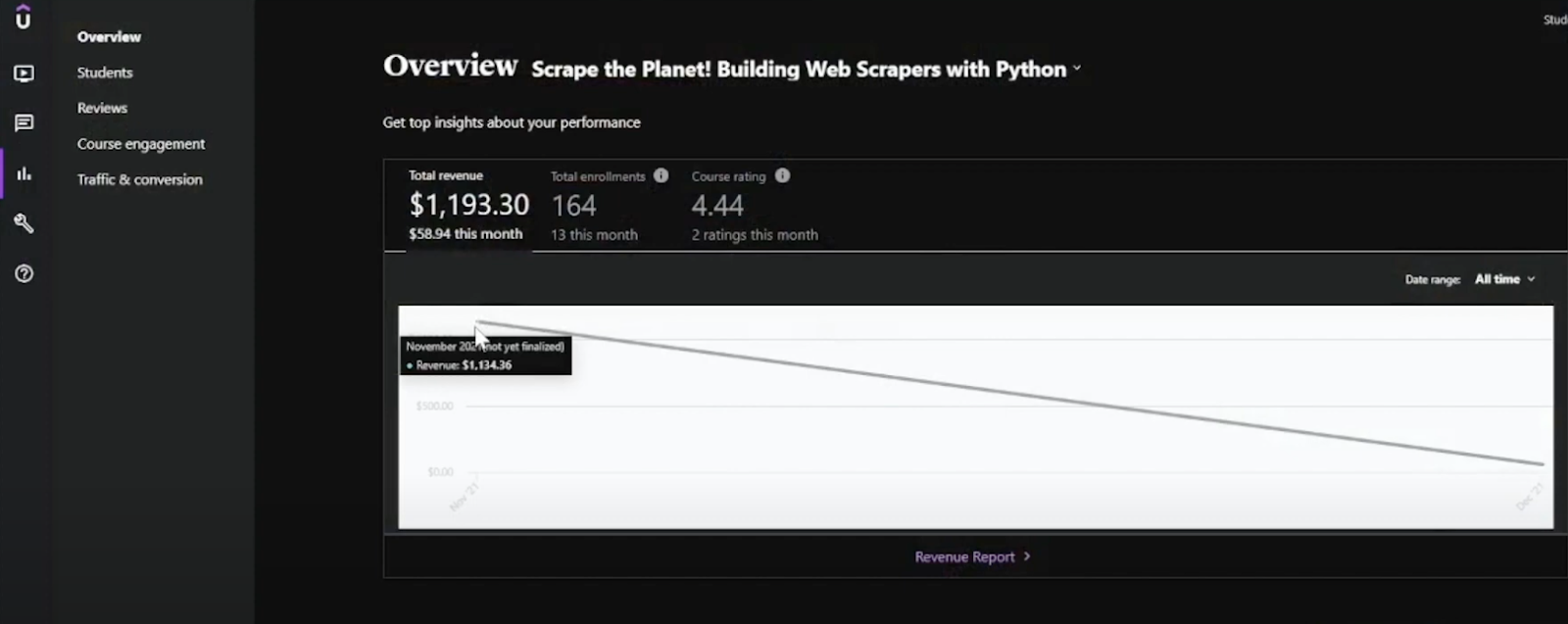
Task: Click the Course rating info icon
Action: tap(782, 175)
